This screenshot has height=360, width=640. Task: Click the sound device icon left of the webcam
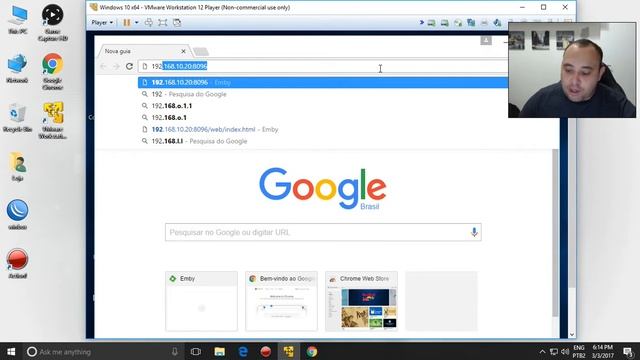[497, 23]
